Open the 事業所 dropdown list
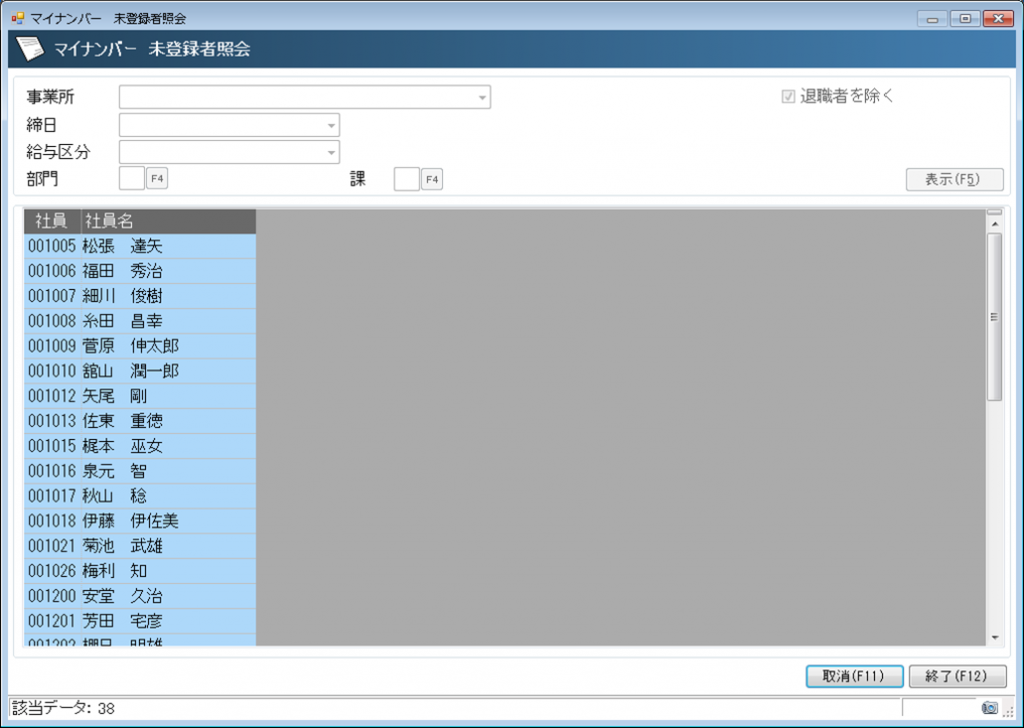This screenshot has width=1024, height=728. [x=482, y=98]
